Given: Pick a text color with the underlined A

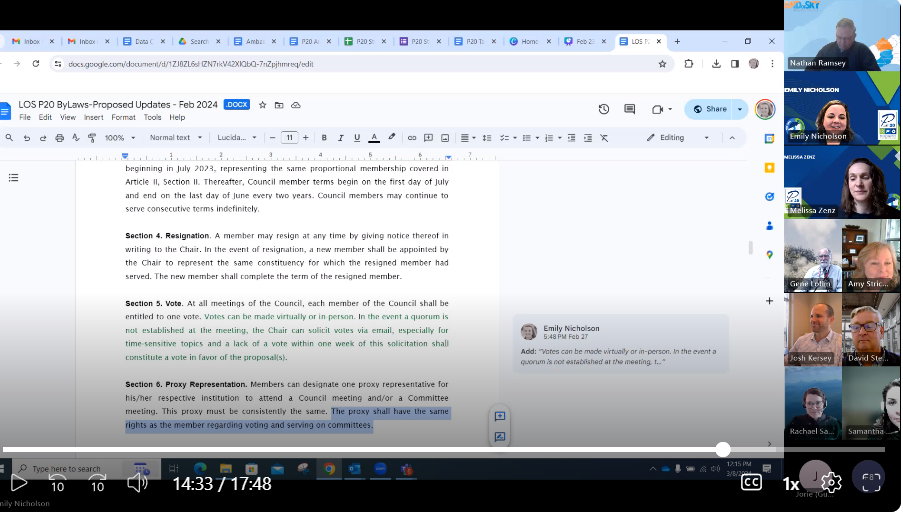Looking at the screenshot, I should [374, 138].
